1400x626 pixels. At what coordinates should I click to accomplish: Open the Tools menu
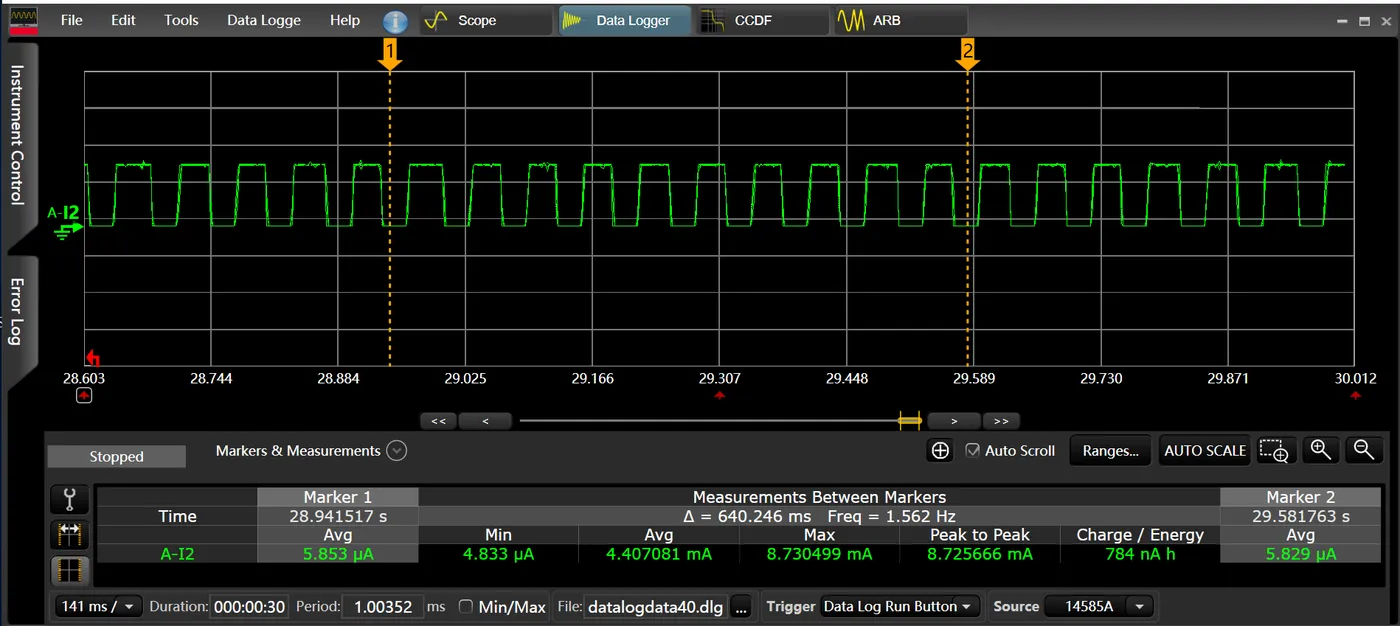click(x=181, y=20)
